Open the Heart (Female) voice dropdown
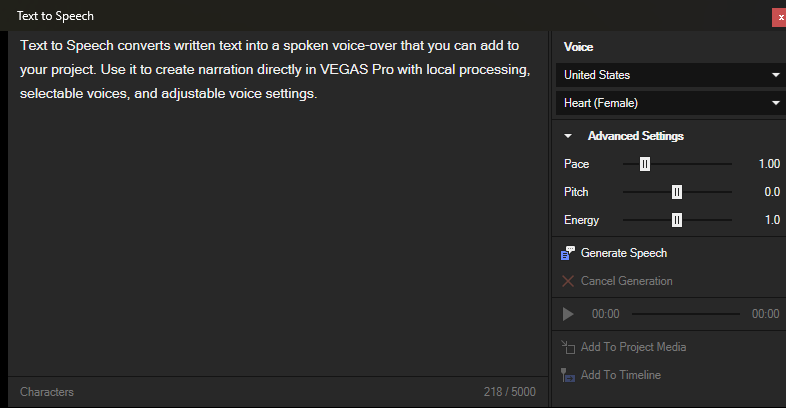786x408 pixels. tap(669, 103)
